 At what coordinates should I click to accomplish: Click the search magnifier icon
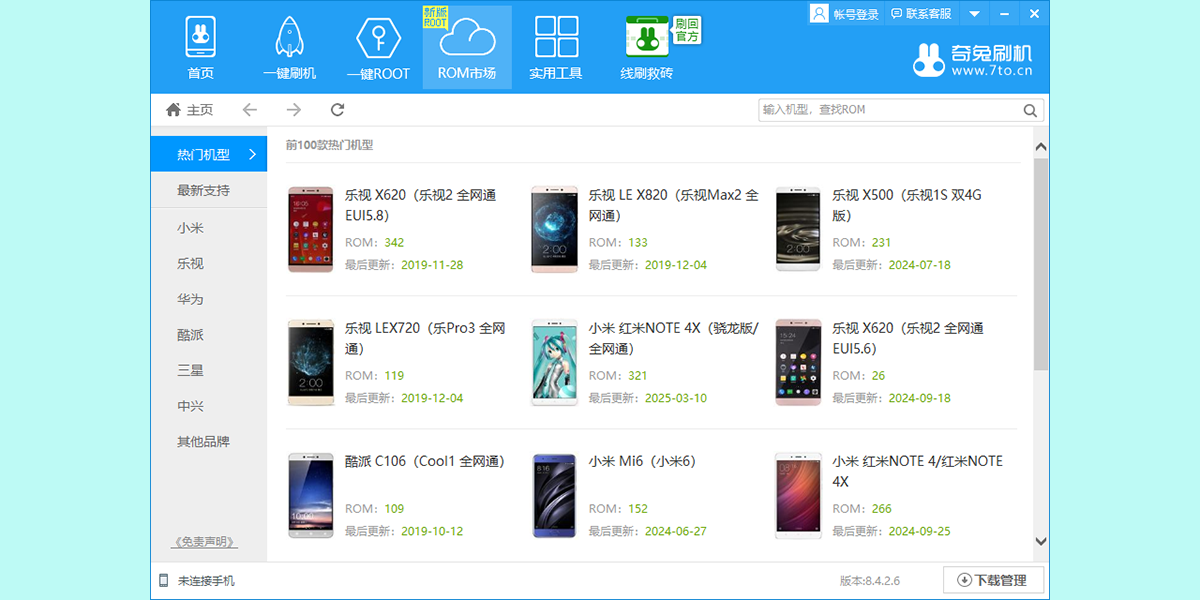tap(1030, 110)
